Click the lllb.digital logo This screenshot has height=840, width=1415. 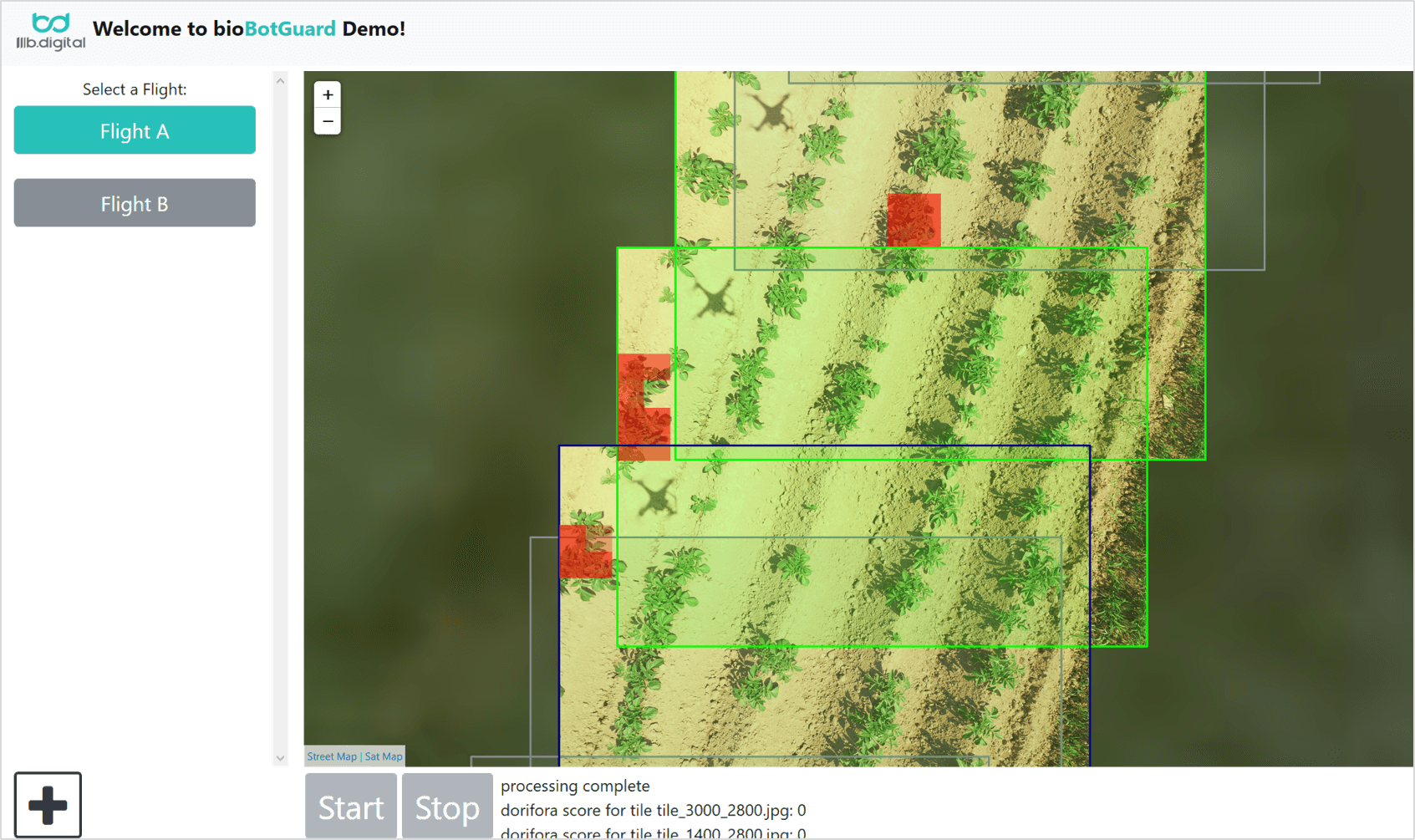(x=50, y=32)
